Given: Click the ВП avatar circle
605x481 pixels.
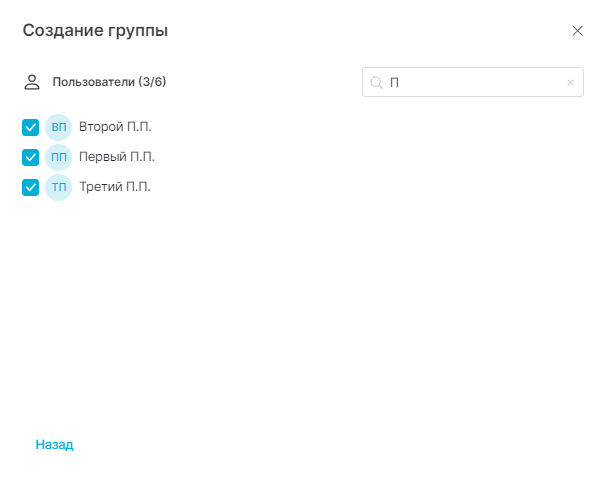Looking at the screenshot, I should [x=59, y=127].
